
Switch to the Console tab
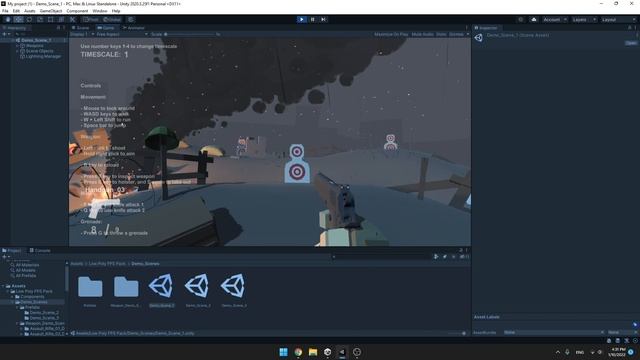pyautogui.click(x=40, y=250)
